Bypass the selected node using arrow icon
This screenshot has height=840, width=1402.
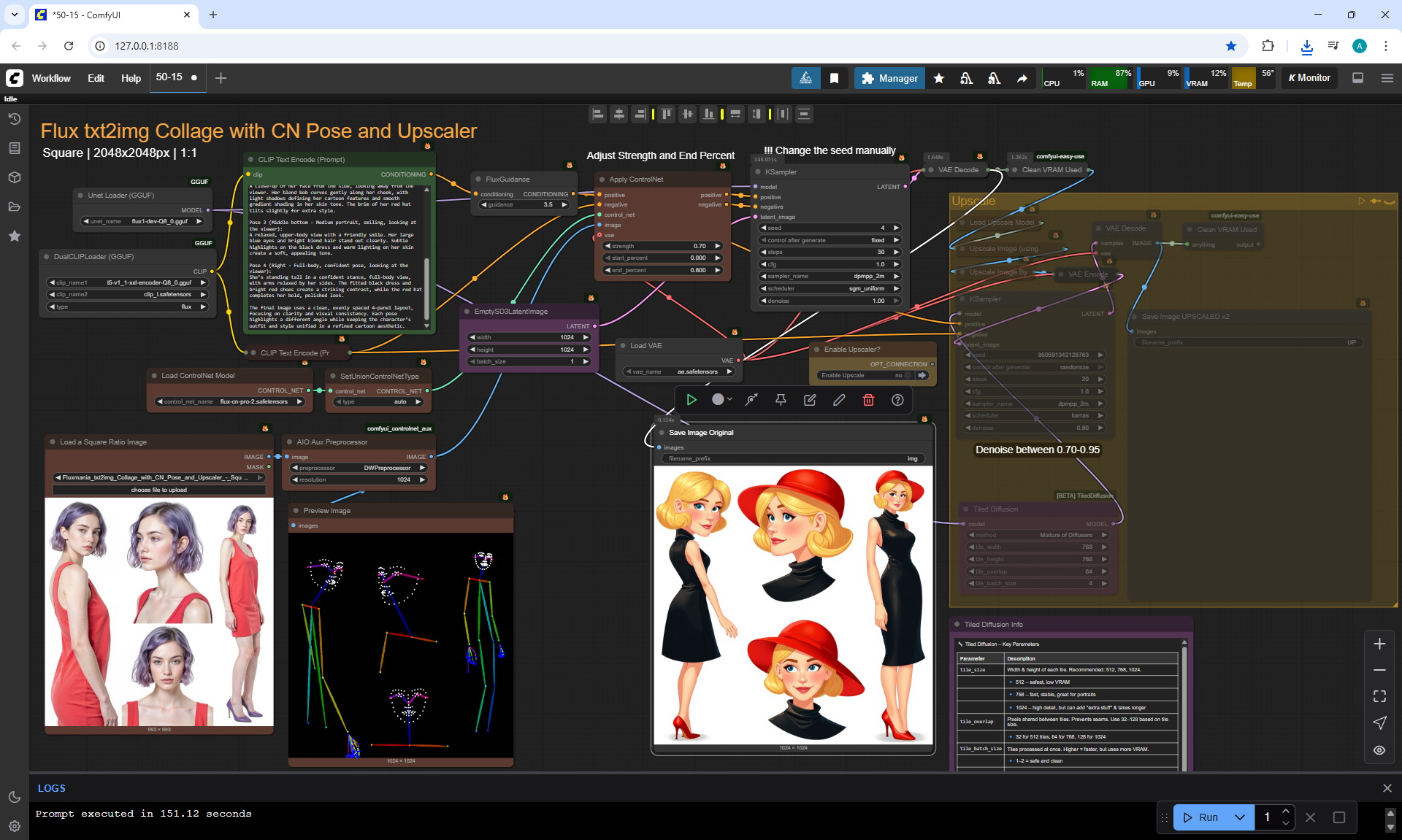[751, 400]
